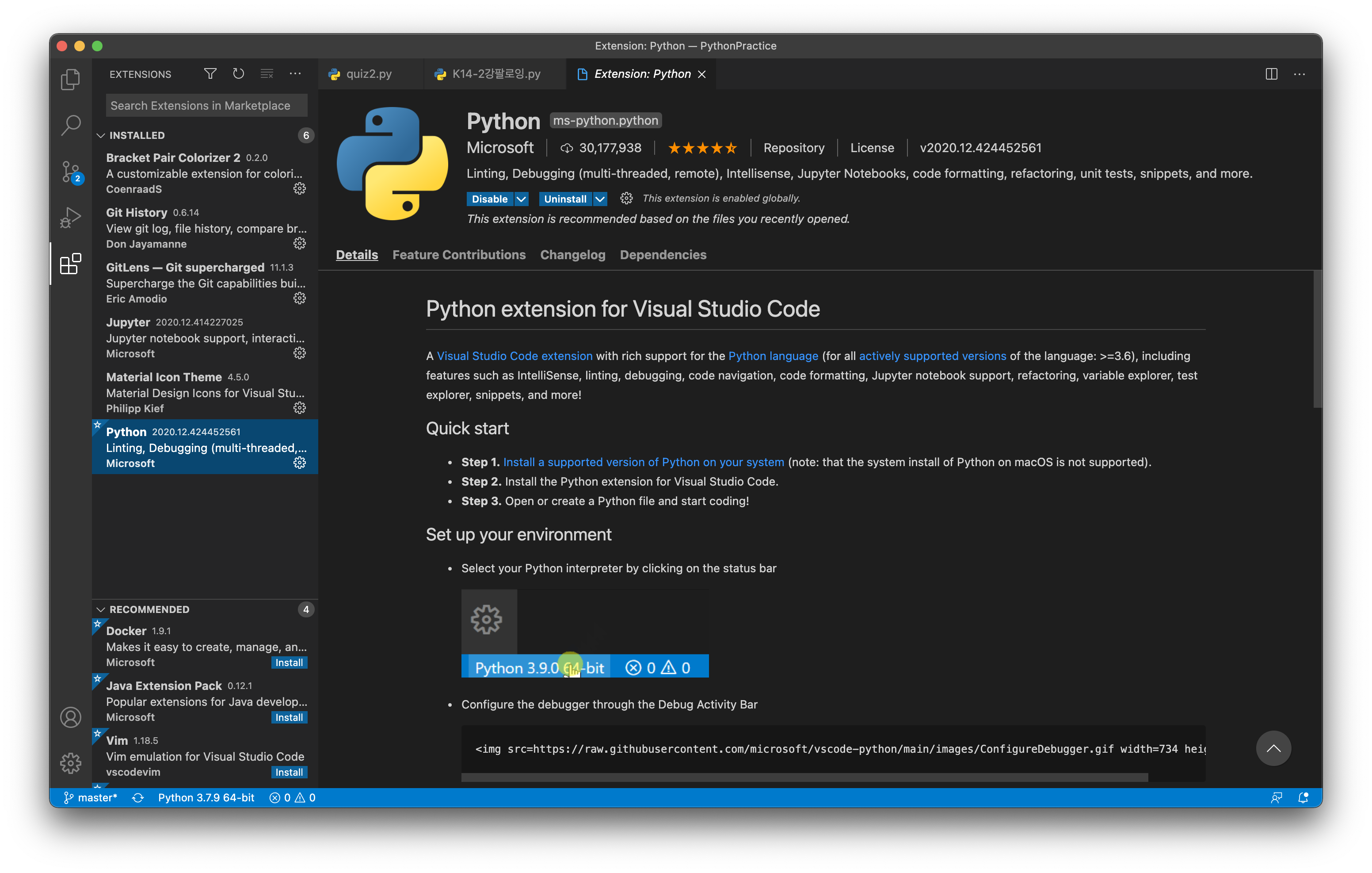The width and height of the screenshot is (1372, 873).
Task: Select the Details tab
Action: 357,255
